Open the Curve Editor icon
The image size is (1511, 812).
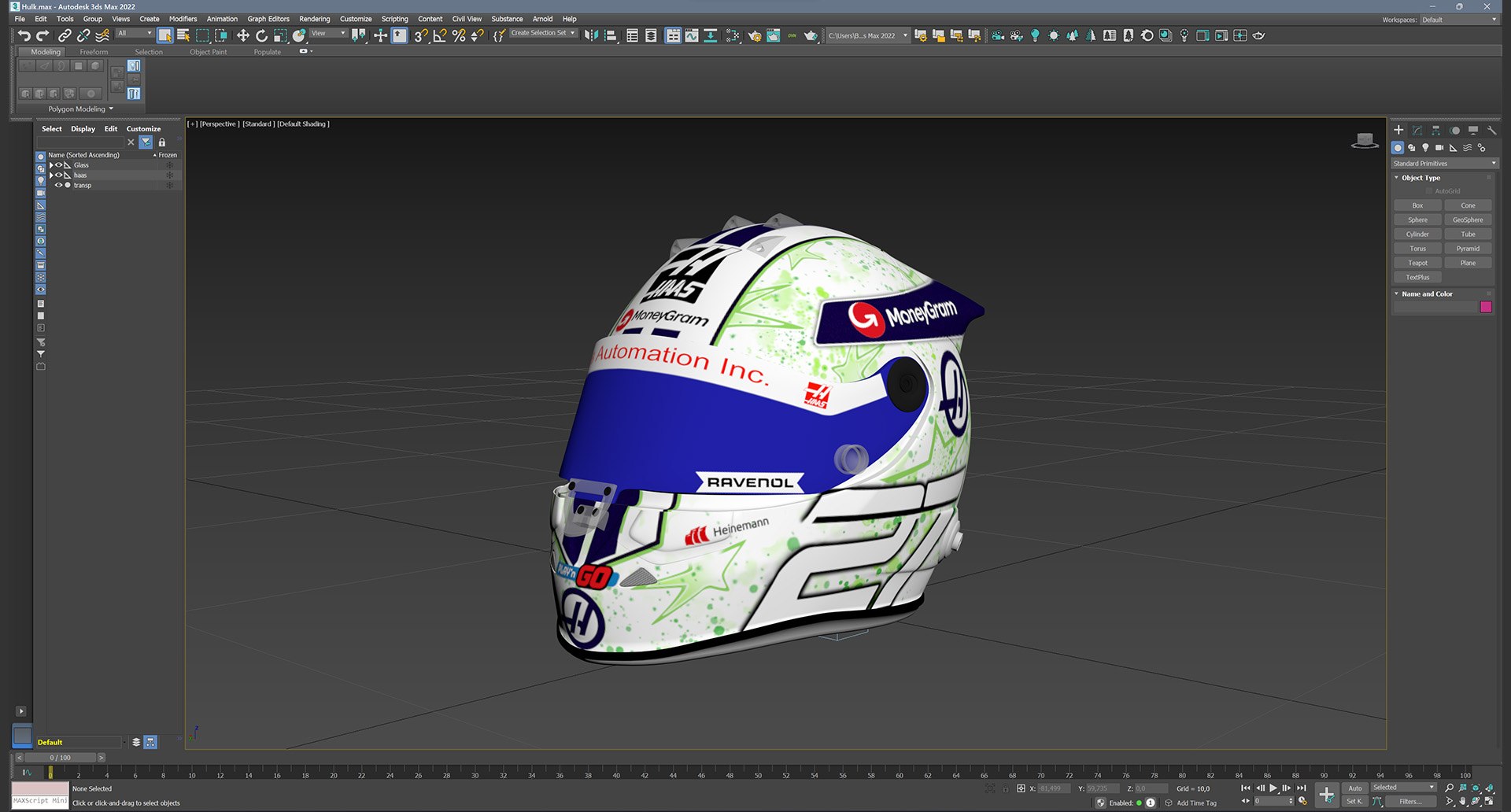click(x=691, y=35)
